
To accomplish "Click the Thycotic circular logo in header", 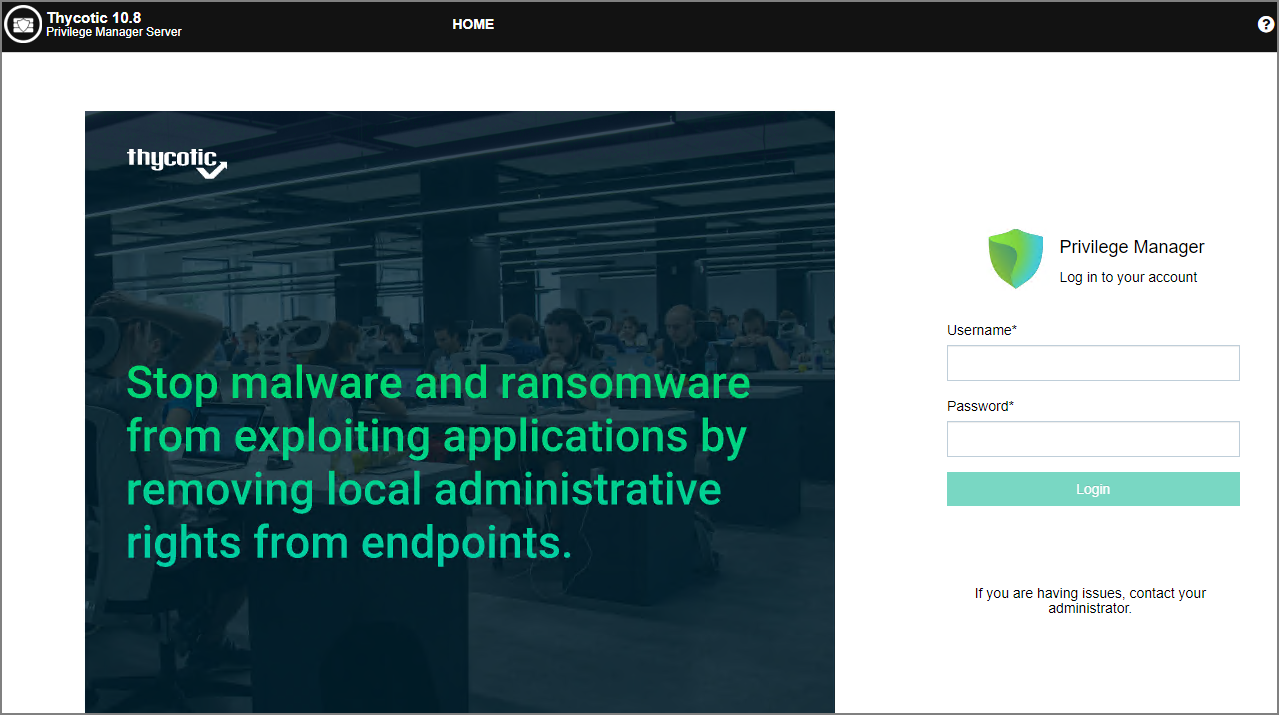I will click(x=23, y=25).
